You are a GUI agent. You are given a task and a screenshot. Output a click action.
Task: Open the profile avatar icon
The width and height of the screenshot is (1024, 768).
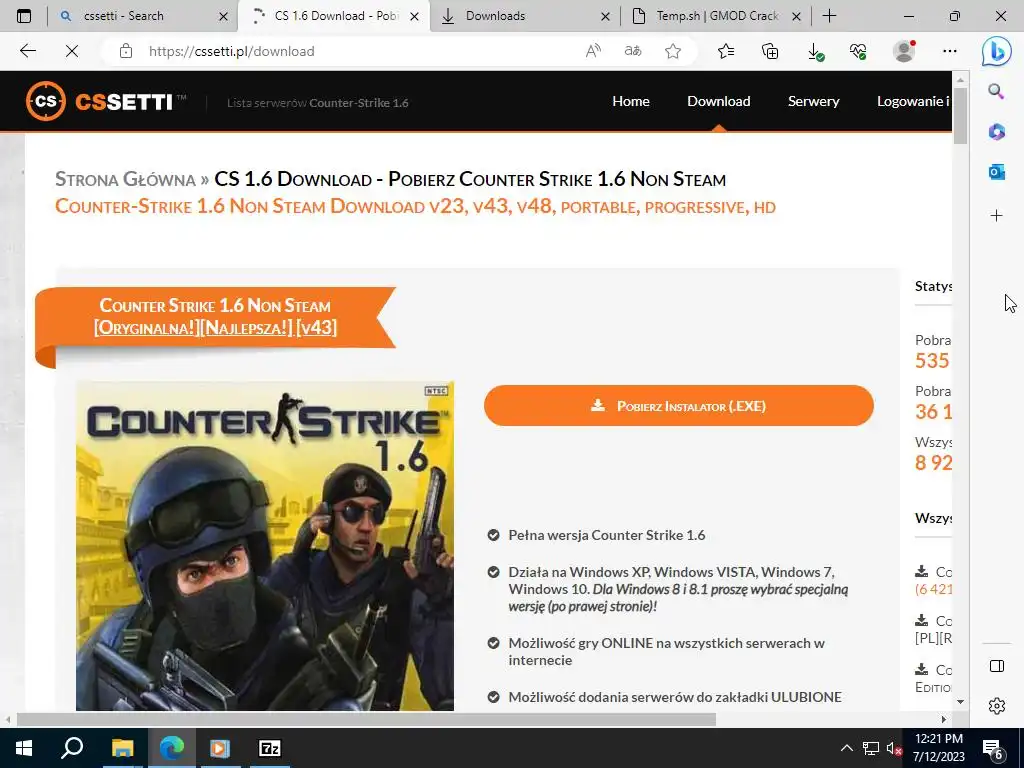click(x=904, y=51)
